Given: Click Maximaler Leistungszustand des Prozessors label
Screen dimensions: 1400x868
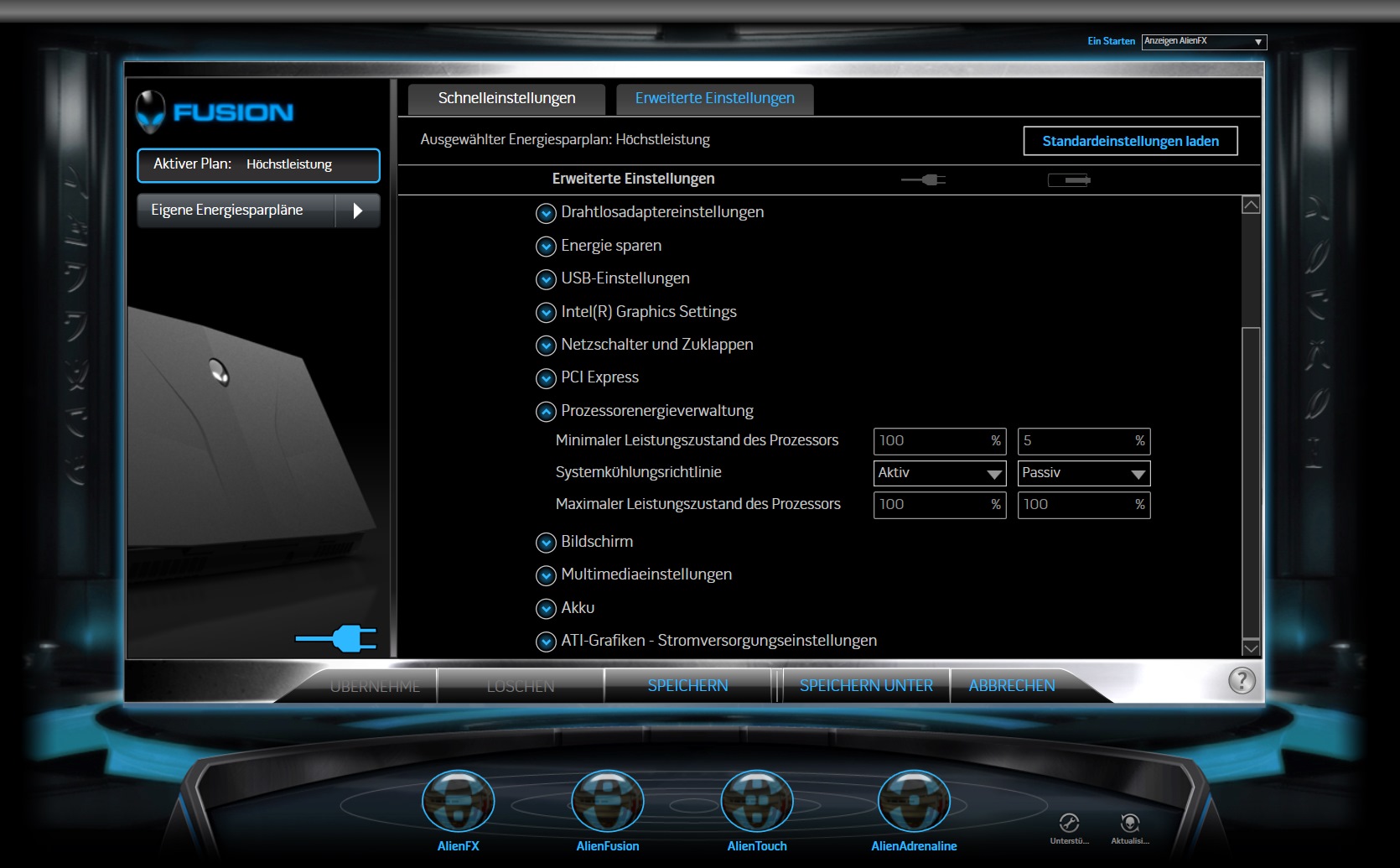Looking at the screenshot, I should 697,504.
